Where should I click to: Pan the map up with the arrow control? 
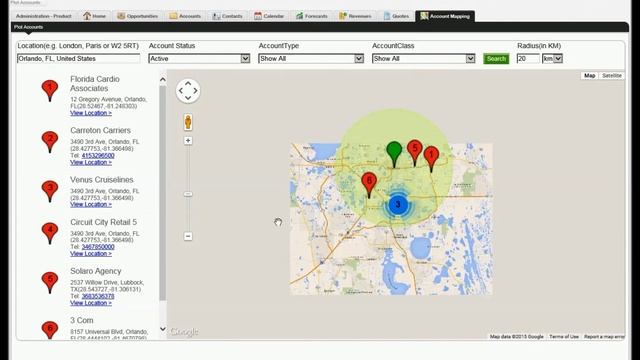188,83
